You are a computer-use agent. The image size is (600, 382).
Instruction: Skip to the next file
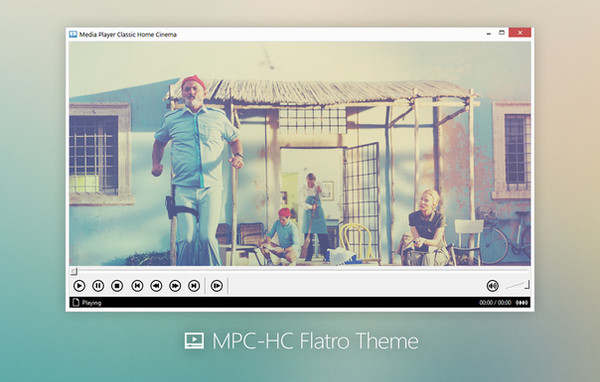pyautogui.click(x=194, y=286)
